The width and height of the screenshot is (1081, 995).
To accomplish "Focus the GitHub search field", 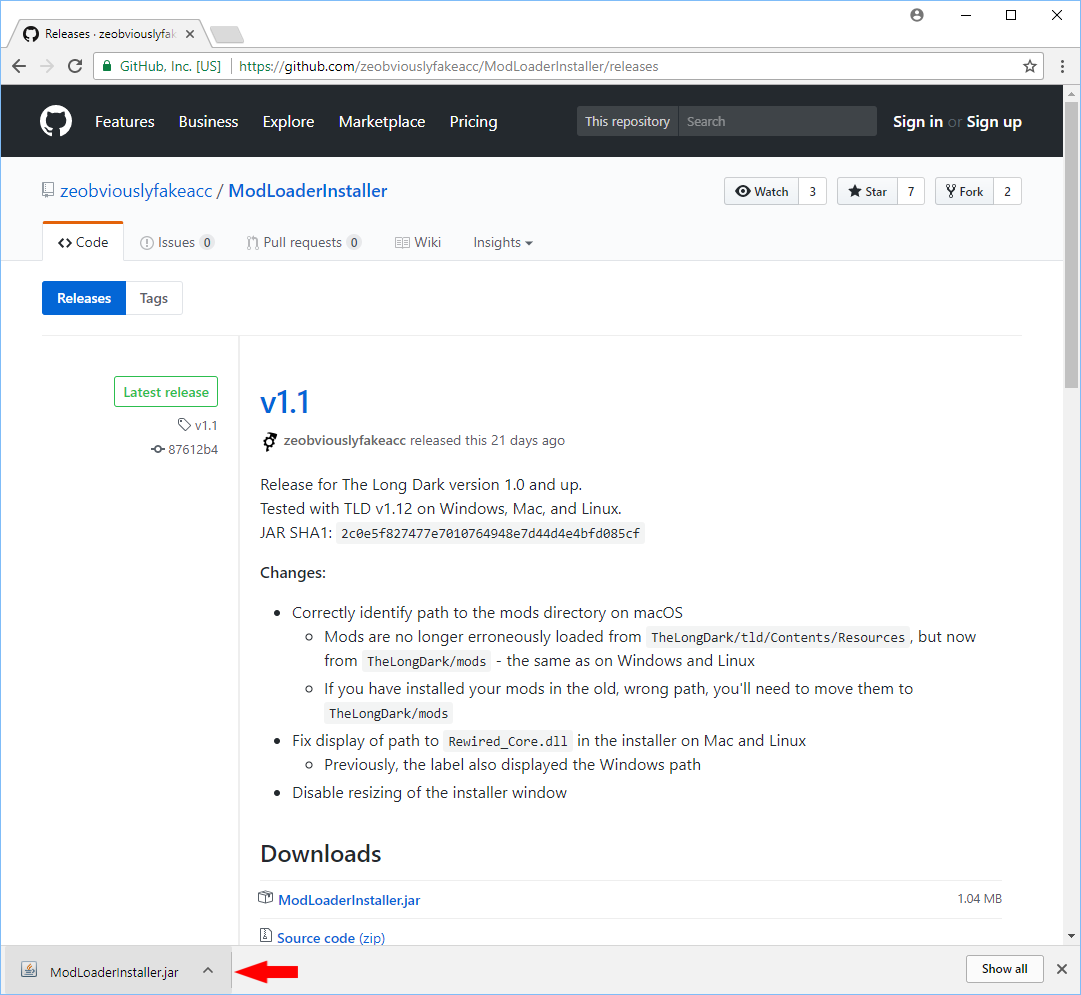I will [x=778, y=121].
